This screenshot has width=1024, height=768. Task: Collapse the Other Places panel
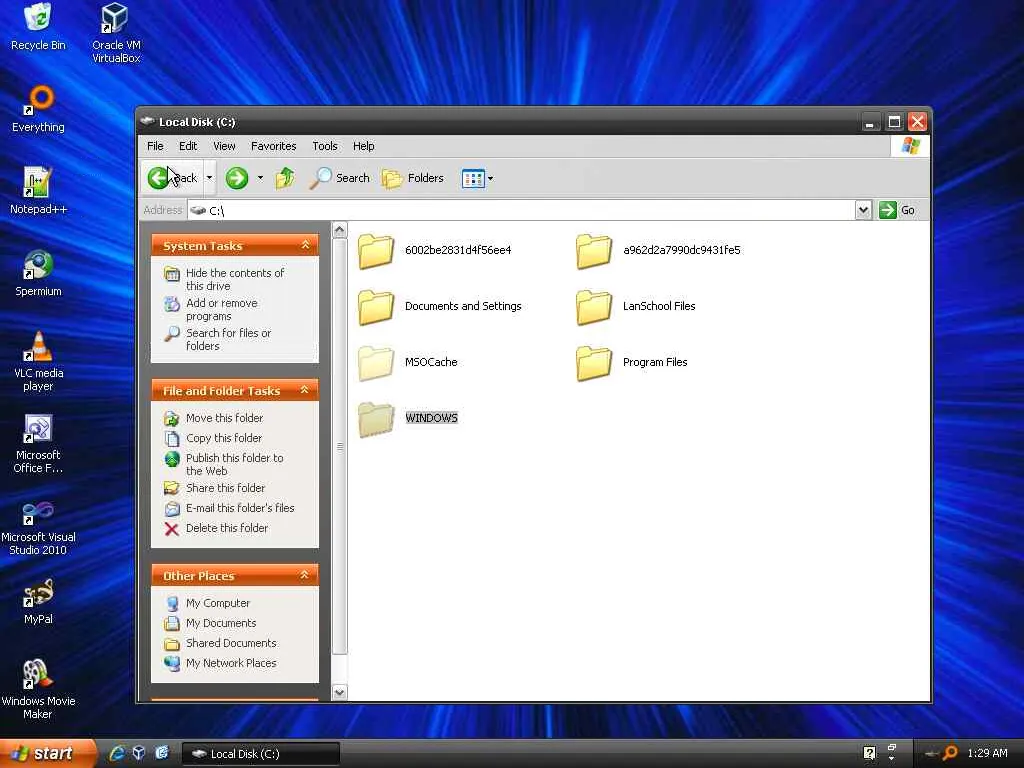[304, 575]
